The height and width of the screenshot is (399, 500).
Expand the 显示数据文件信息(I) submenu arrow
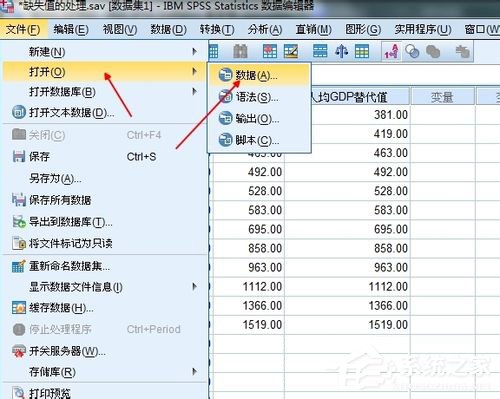194,287
